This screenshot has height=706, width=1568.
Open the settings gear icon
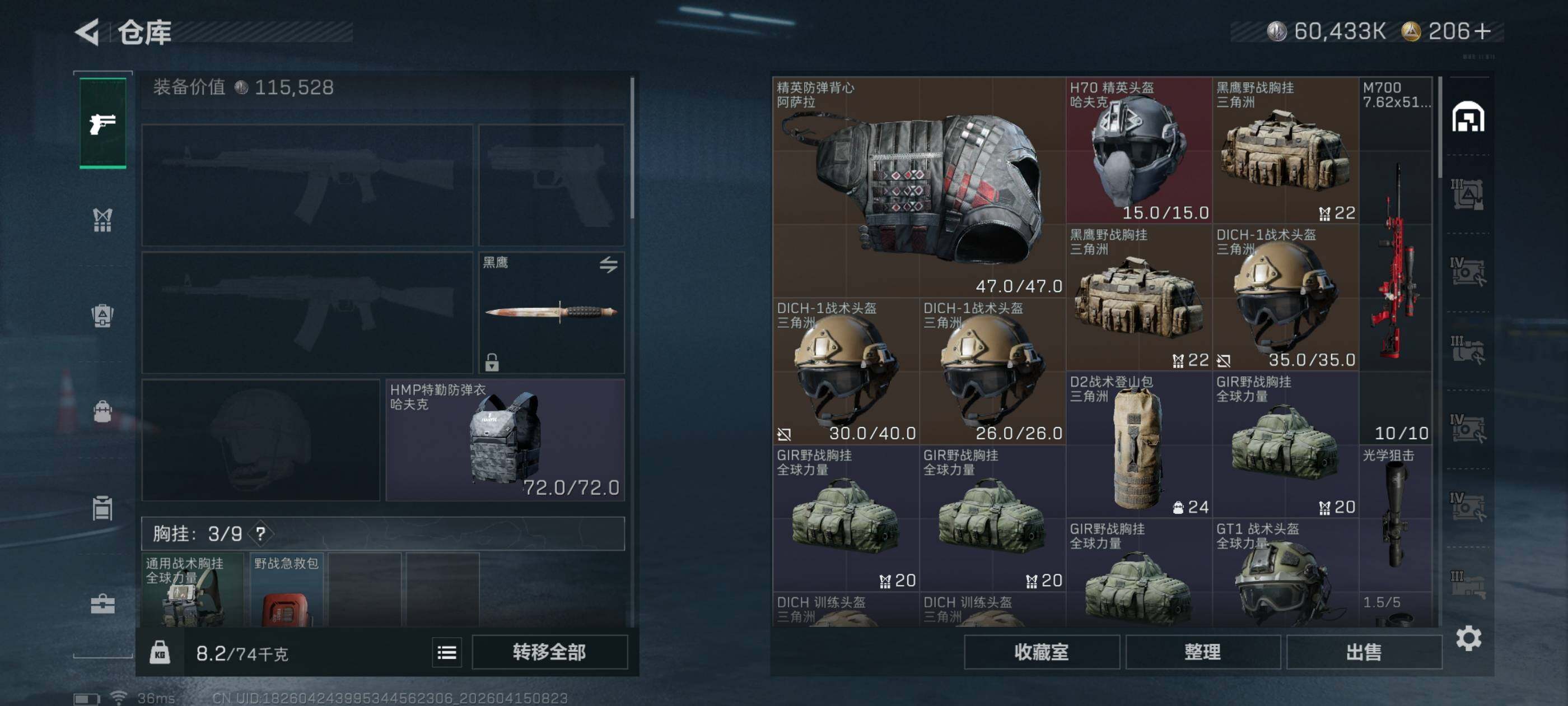(x=1468, y=638)
